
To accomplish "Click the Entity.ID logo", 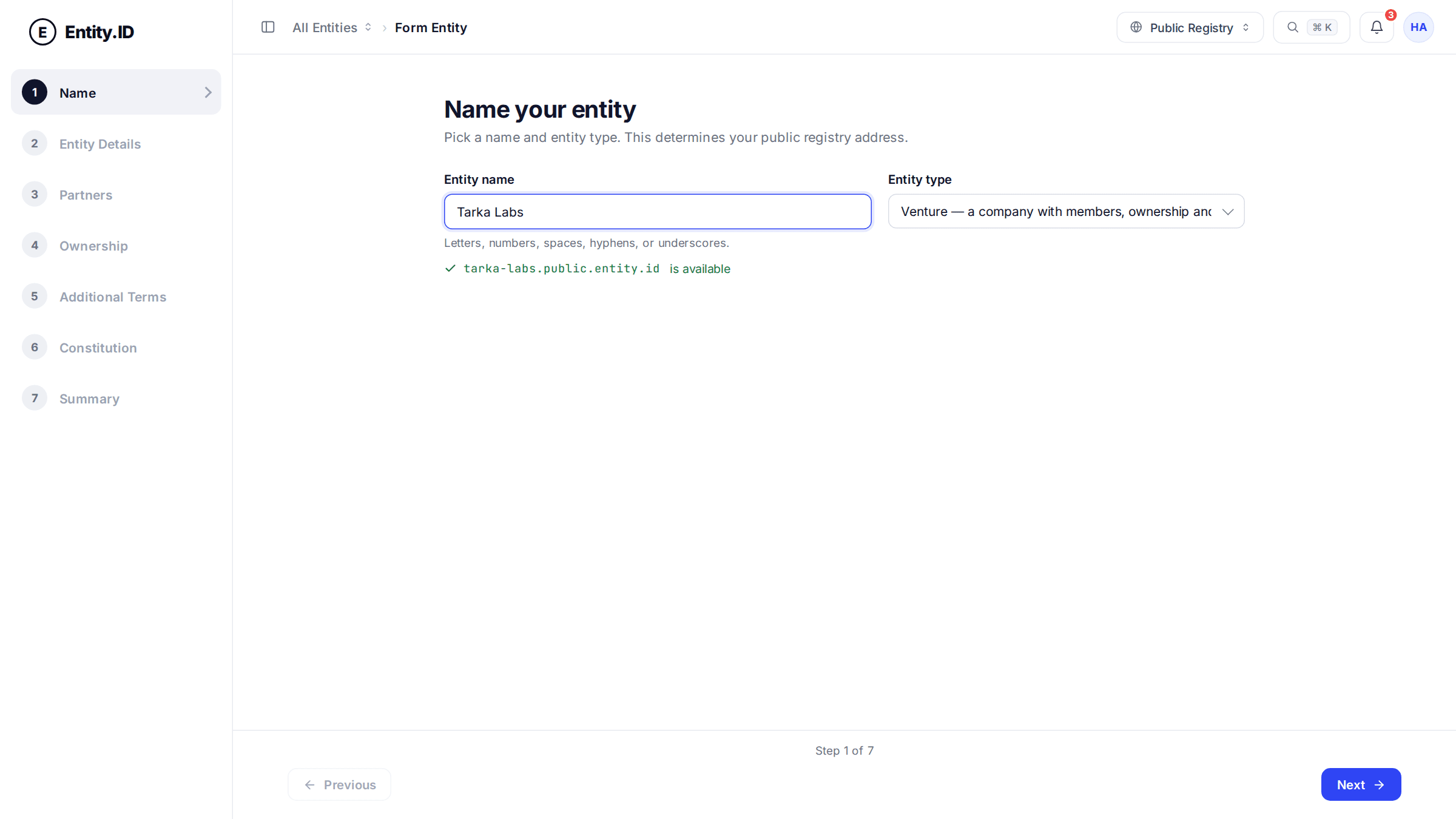I will [x=82, y=32].
